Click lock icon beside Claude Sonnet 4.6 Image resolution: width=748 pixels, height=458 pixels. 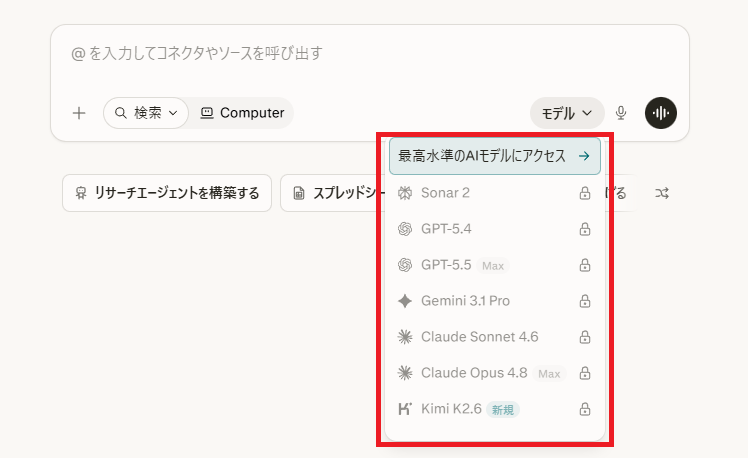point(585,337)
